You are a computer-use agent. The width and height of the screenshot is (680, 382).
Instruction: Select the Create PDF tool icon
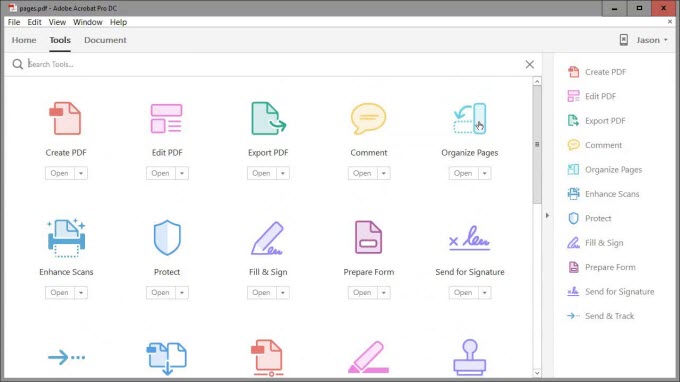pos(65,118)
